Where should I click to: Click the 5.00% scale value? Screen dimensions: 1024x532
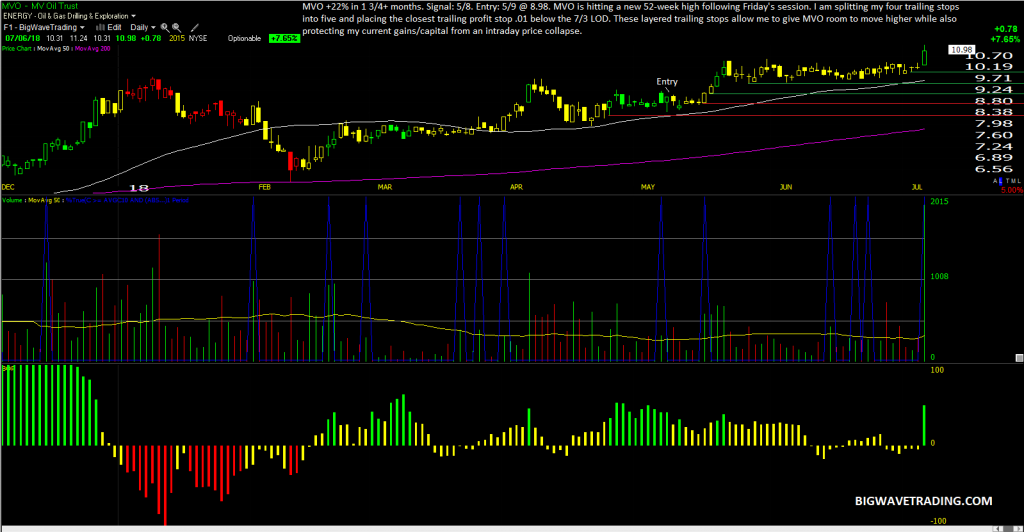pos(1012,190)
